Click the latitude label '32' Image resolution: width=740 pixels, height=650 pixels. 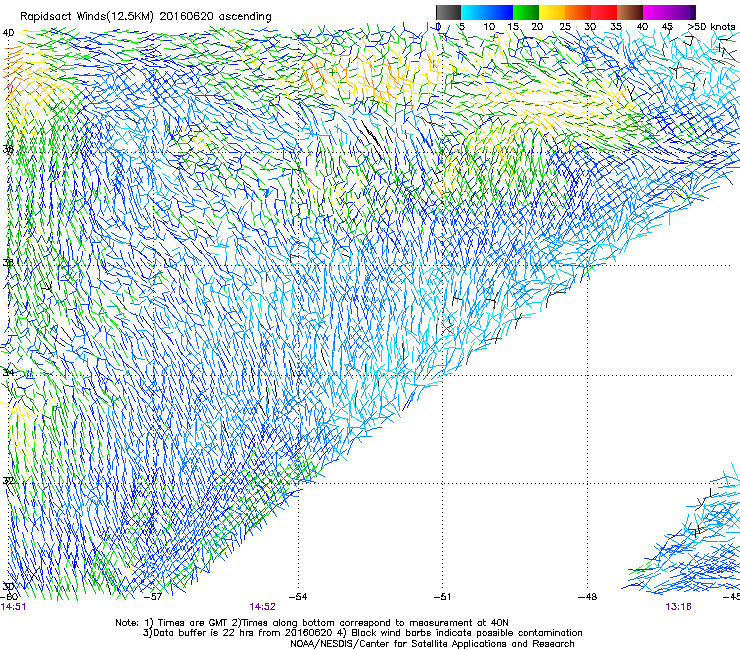click(8, 481)
